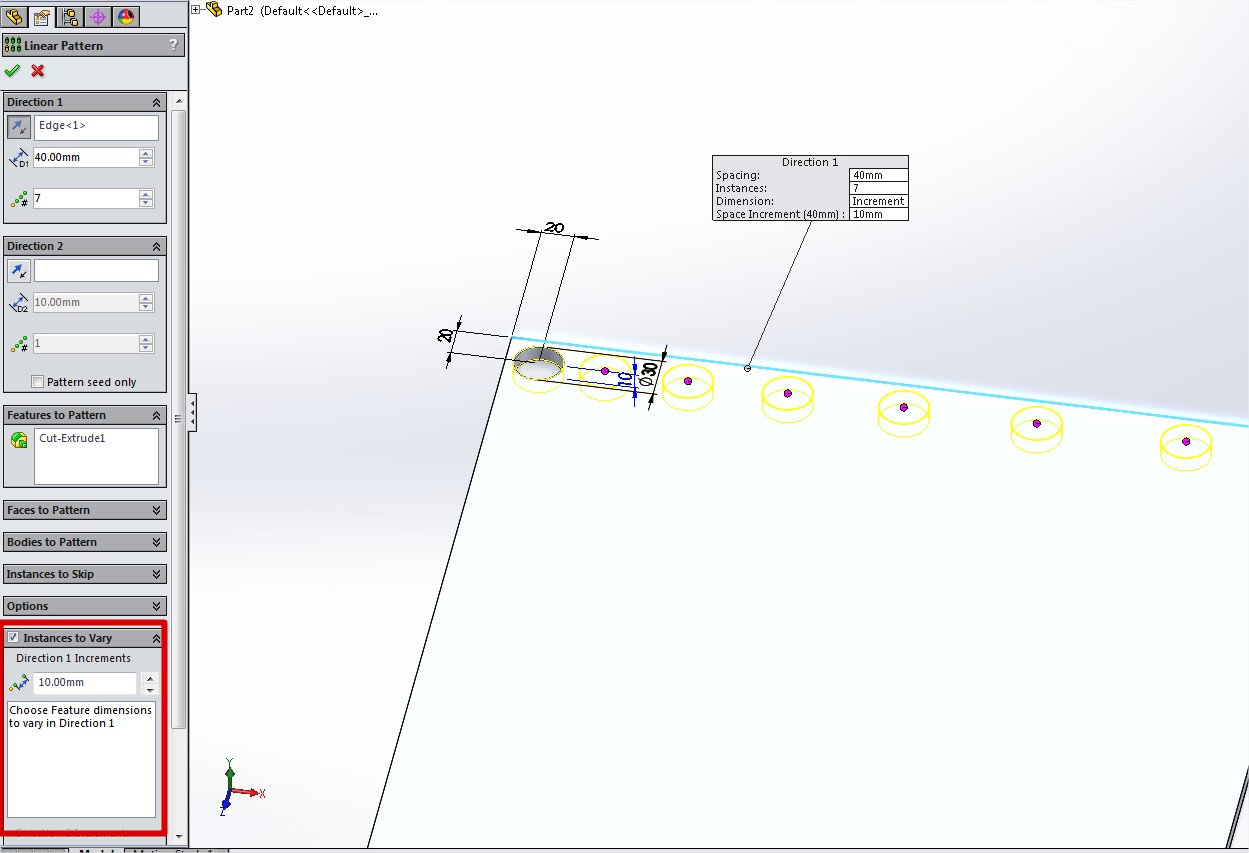Select Cut-Extrude1 in Features to Pattern

click(72, 438)
